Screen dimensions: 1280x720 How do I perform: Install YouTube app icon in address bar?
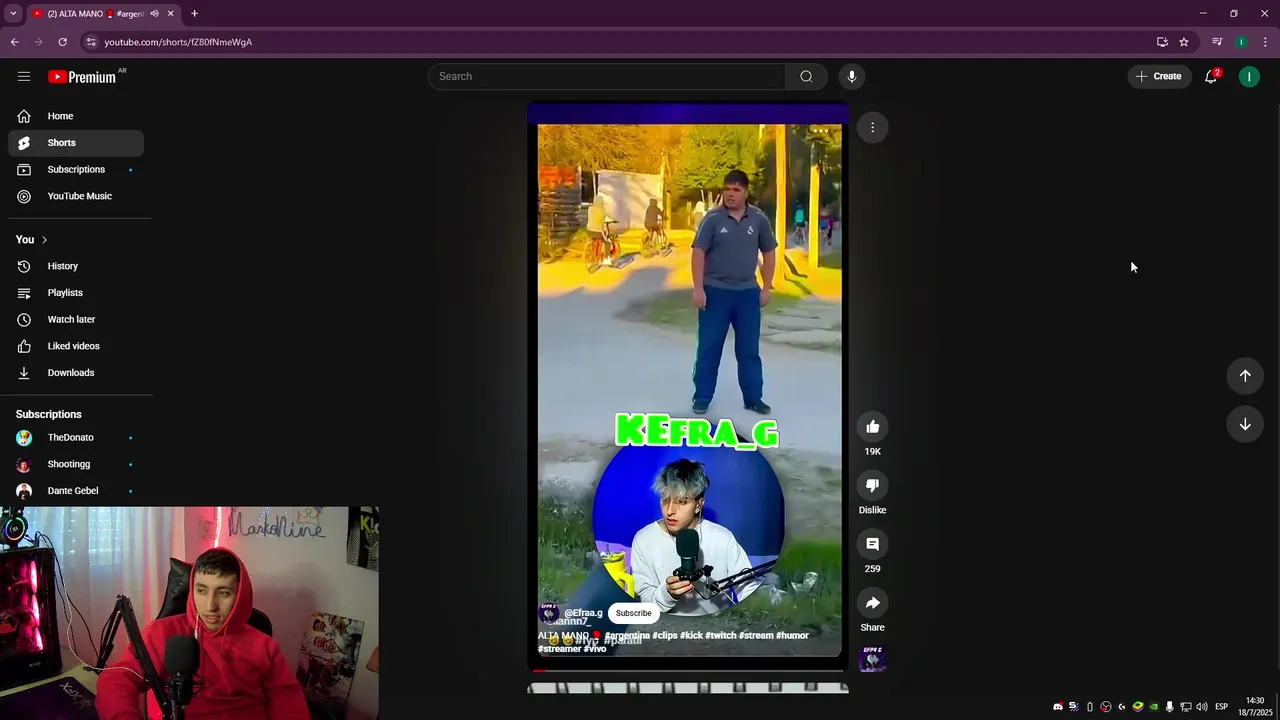point(1162,42)
